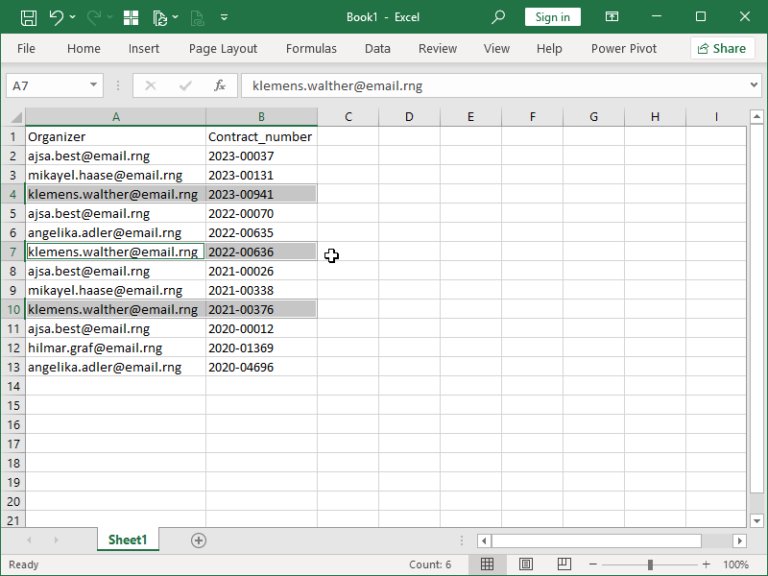Open the Review tab
The width and height of the screenshot is (768, 576).
click(x=437, y=48)
